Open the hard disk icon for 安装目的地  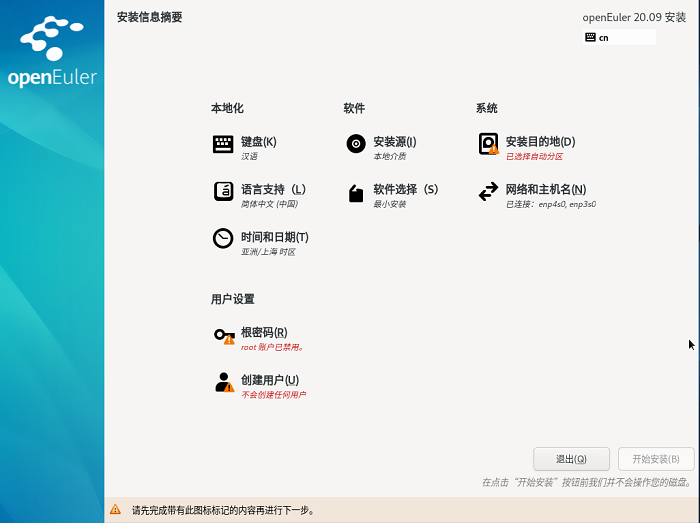pyautogui.click(x=488, y=144)
